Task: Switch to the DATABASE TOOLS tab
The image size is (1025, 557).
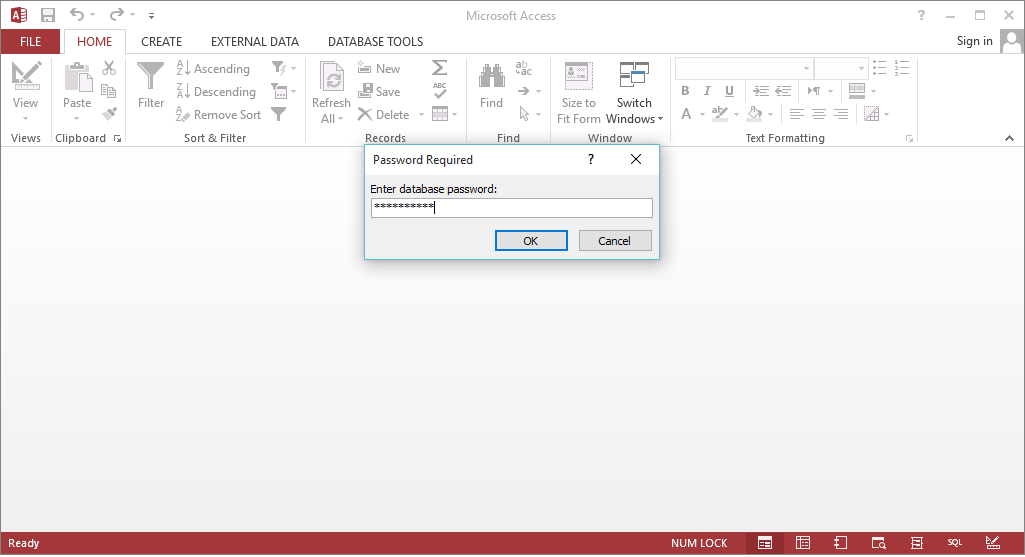Action: click(375, 42)
